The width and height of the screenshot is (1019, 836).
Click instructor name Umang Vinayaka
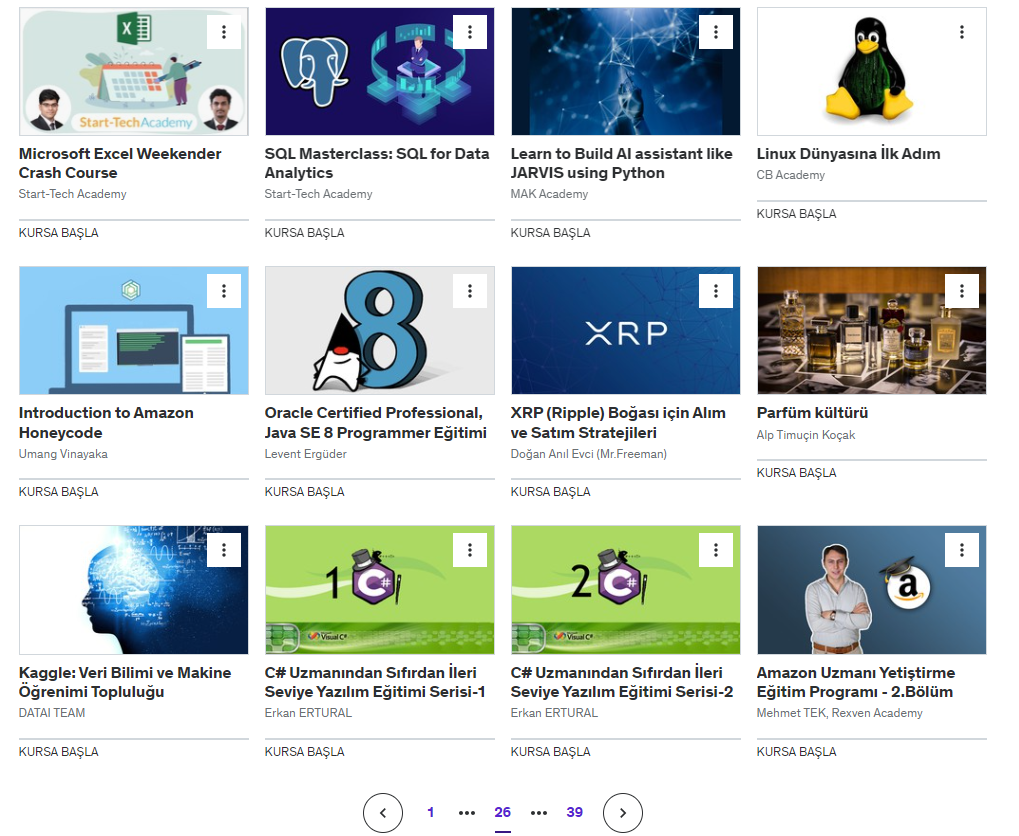click(x=63, y=454)
